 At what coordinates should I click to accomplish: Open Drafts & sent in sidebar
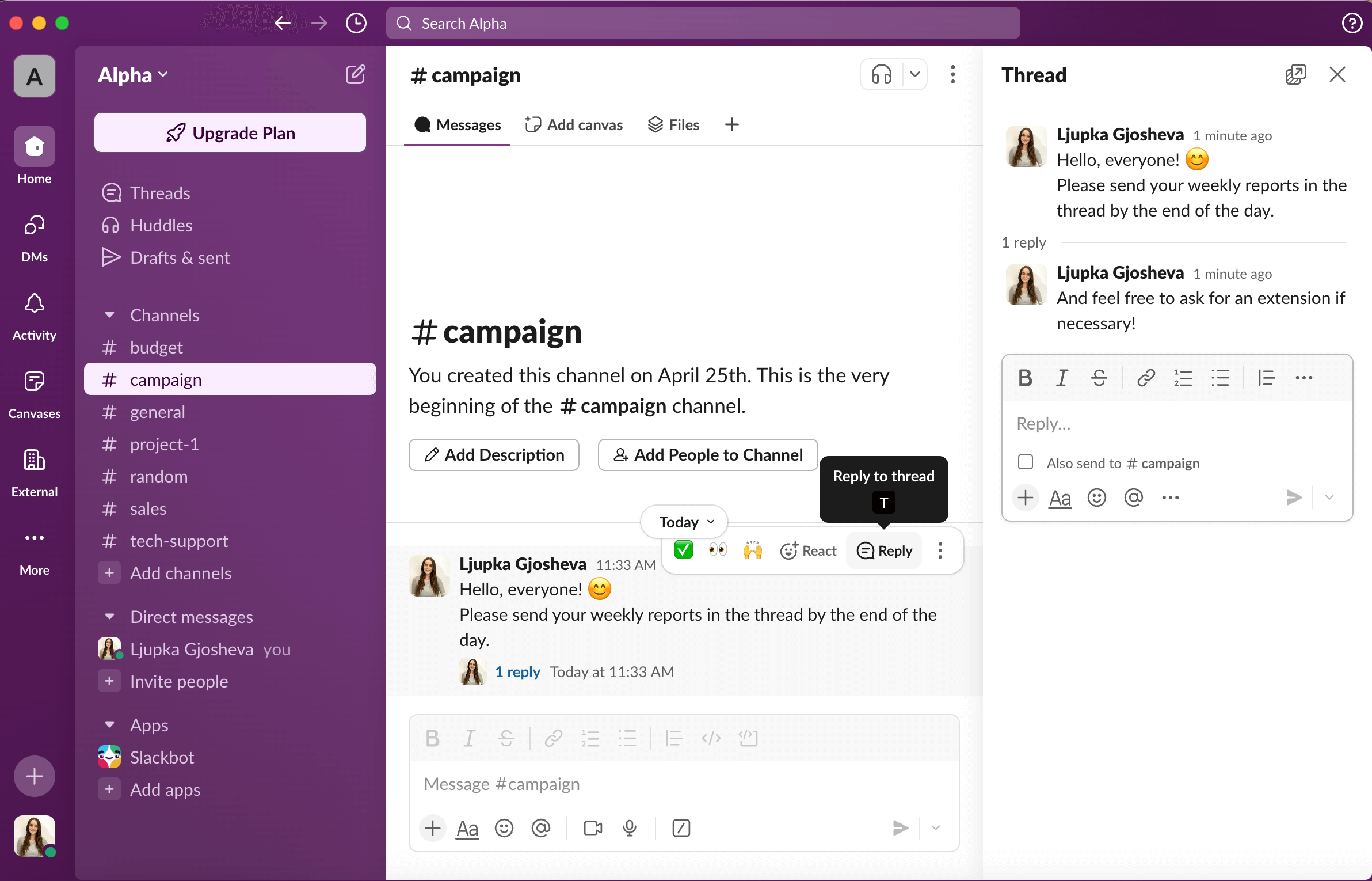[230, 257]
